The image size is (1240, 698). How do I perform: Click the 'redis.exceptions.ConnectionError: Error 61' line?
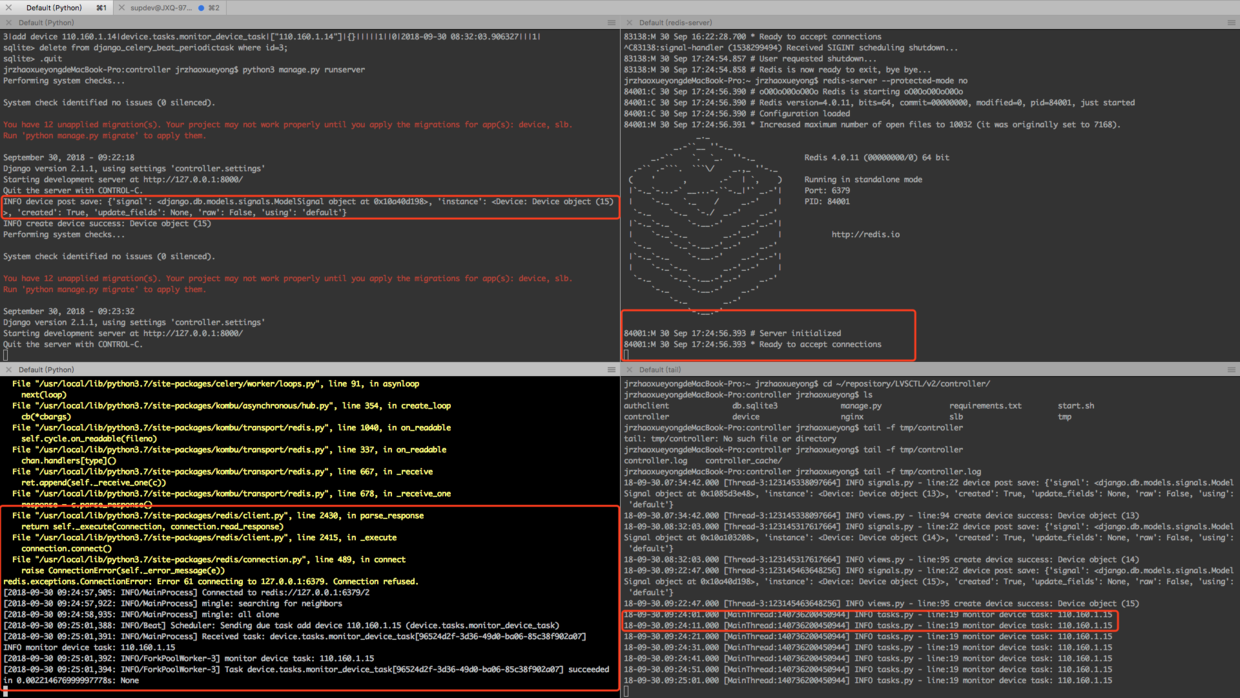(x=211, y=581)
